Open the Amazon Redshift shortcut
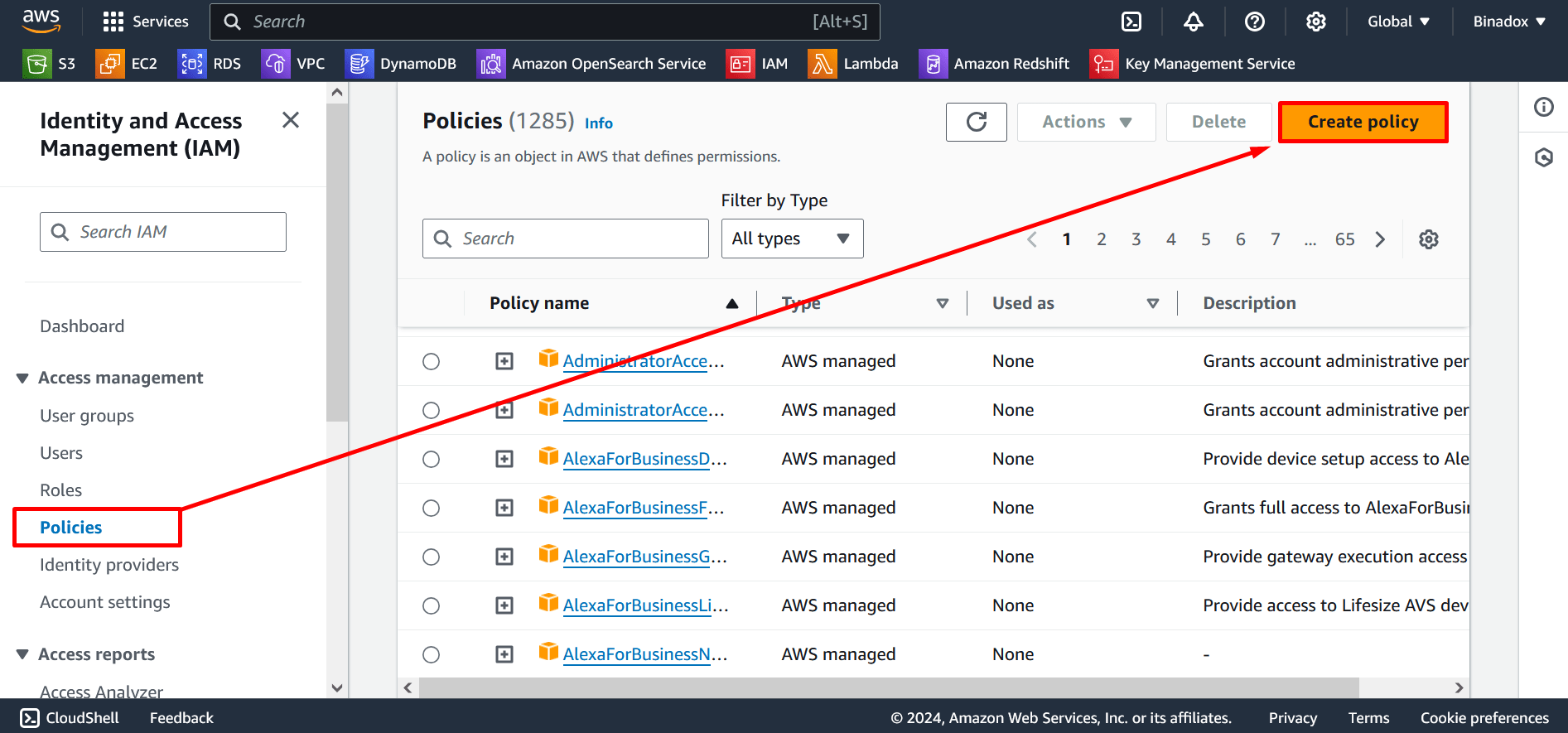Viewport: 1568px width, 733px height. pos(994,64)
